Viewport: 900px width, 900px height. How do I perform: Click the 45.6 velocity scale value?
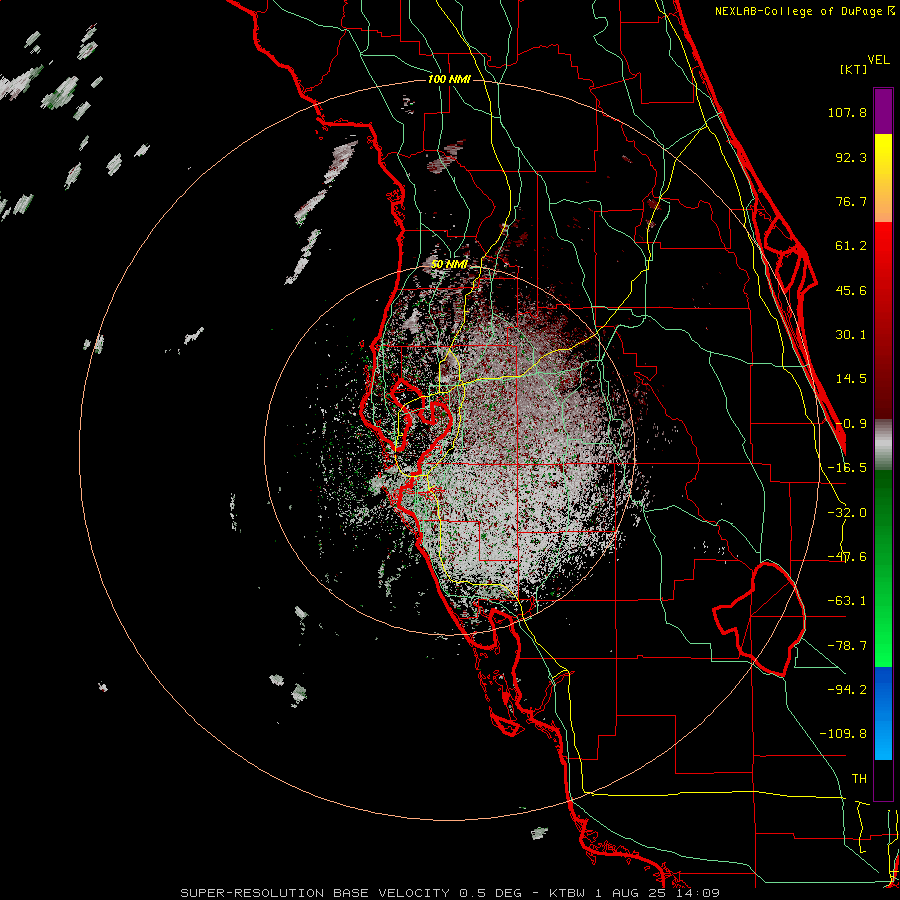pos(851,290)
